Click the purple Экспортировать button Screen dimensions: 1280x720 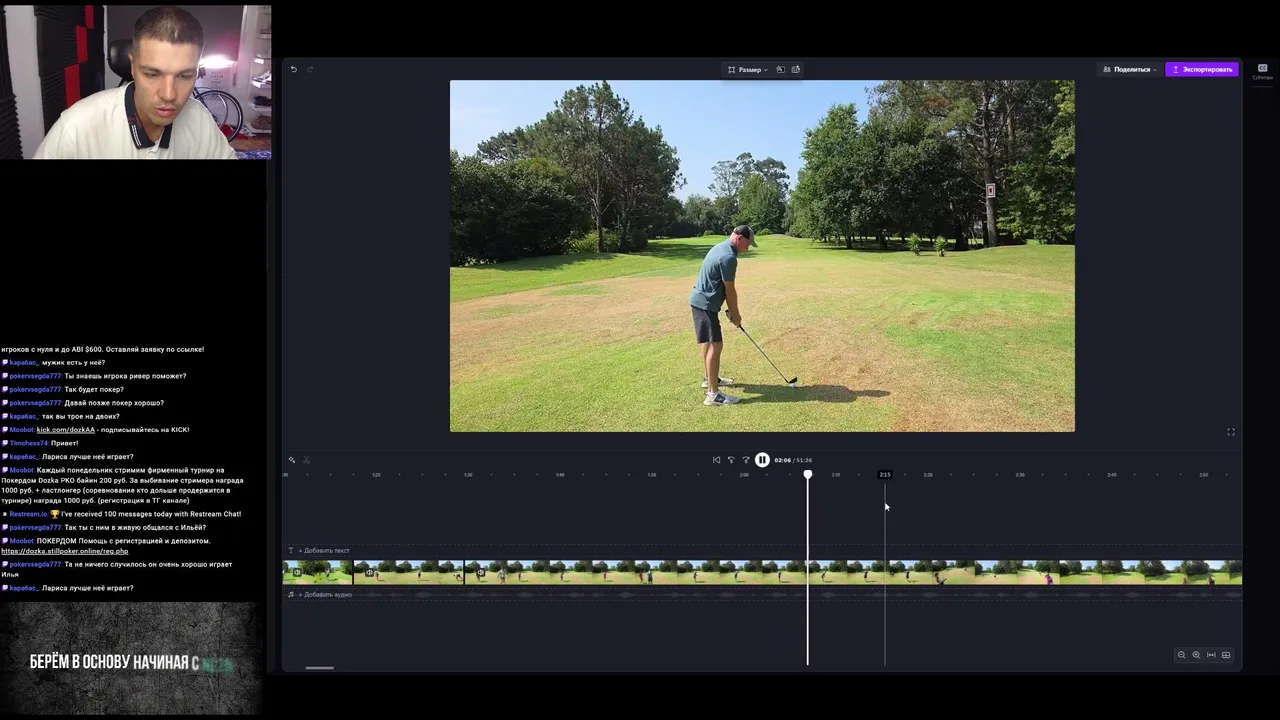[x=1202, y=70]
